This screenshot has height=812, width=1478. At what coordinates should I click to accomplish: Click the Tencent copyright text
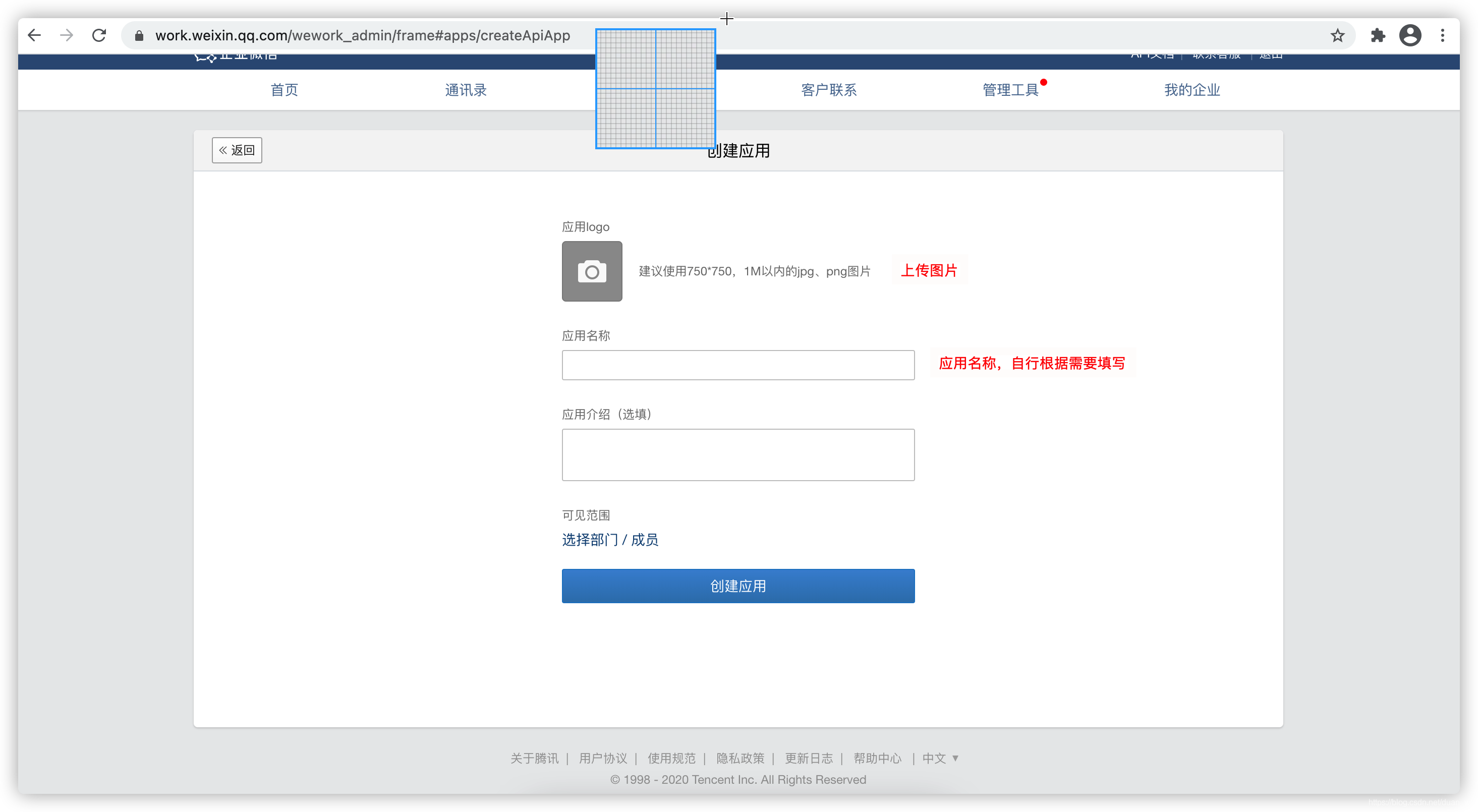tap(738, 779)
